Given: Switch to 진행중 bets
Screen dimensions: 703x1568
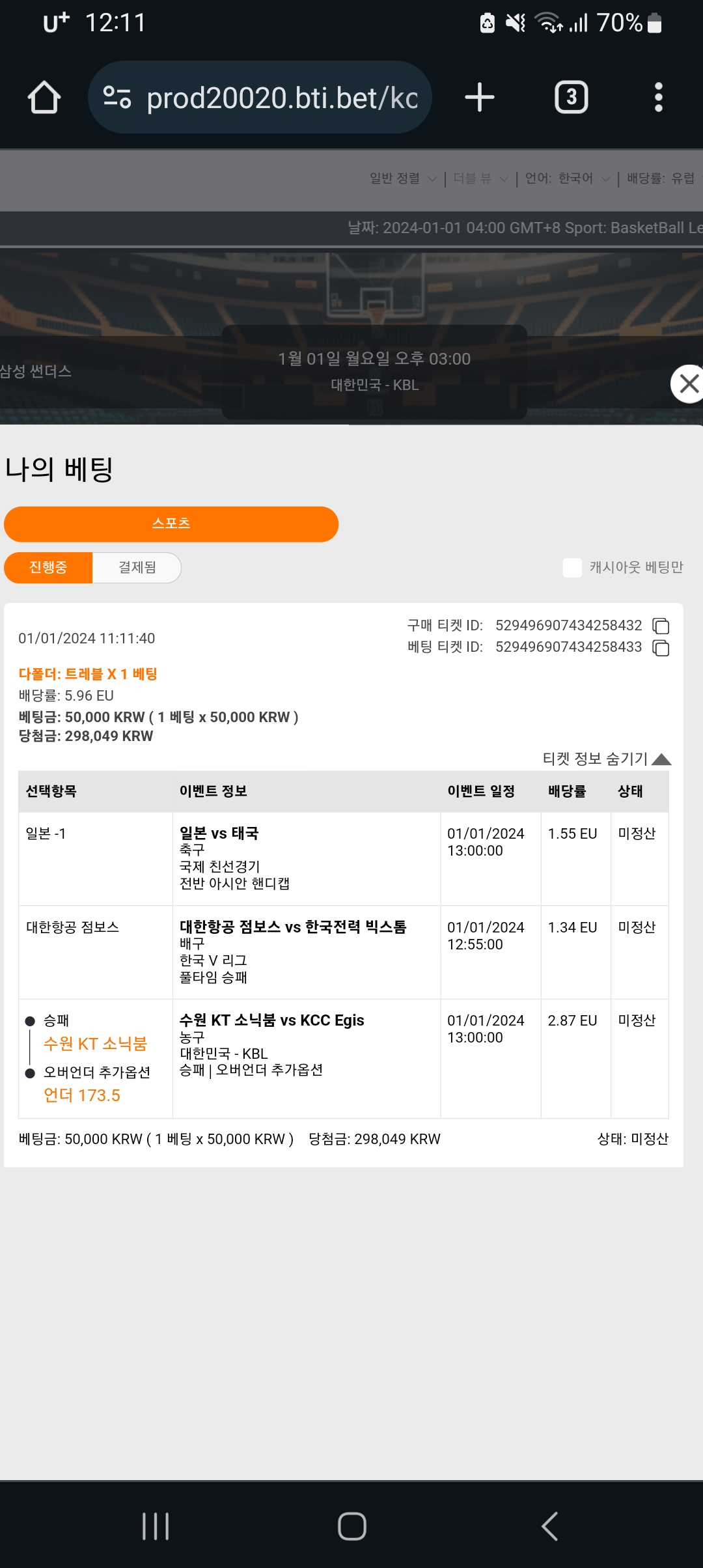Looking at the screenshot, I should click(48, 567).
